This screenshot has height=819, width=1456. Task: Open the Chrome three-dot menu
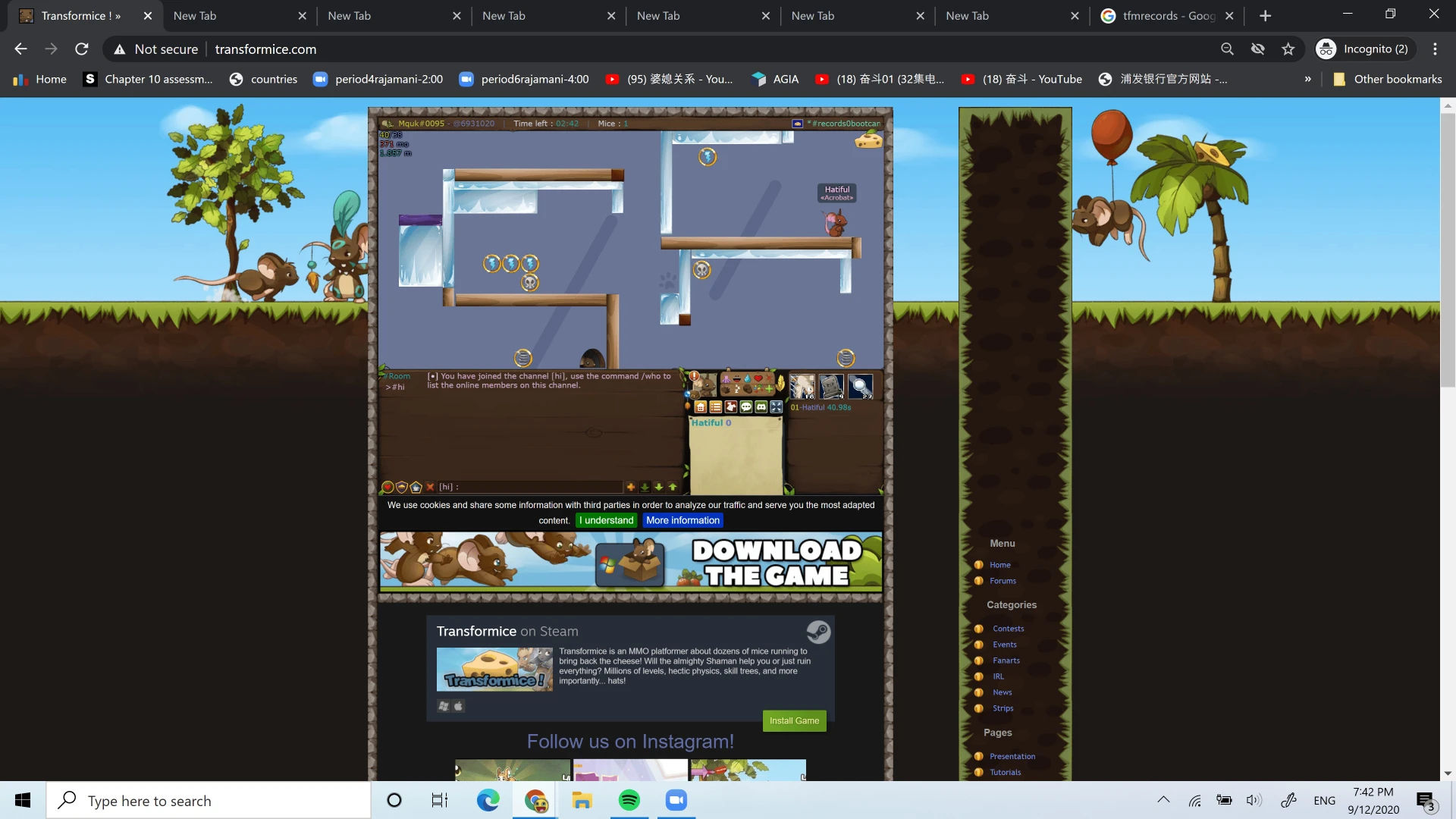[x=1435, y=49]
